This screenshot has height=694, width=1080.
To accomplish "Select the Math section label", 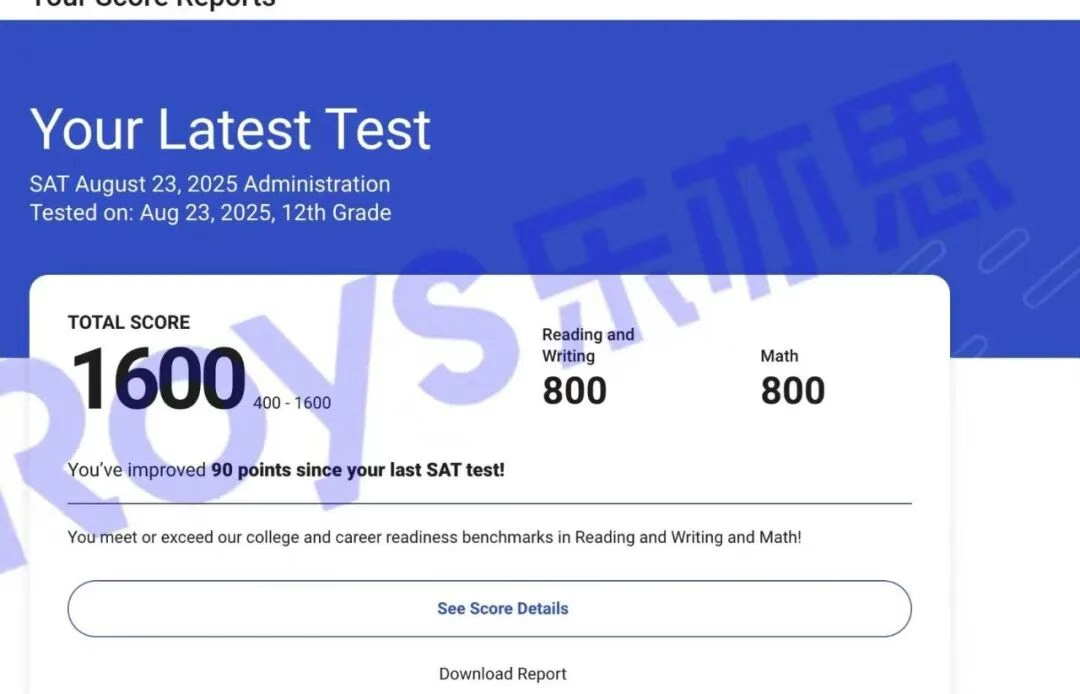I will (779, 356).
